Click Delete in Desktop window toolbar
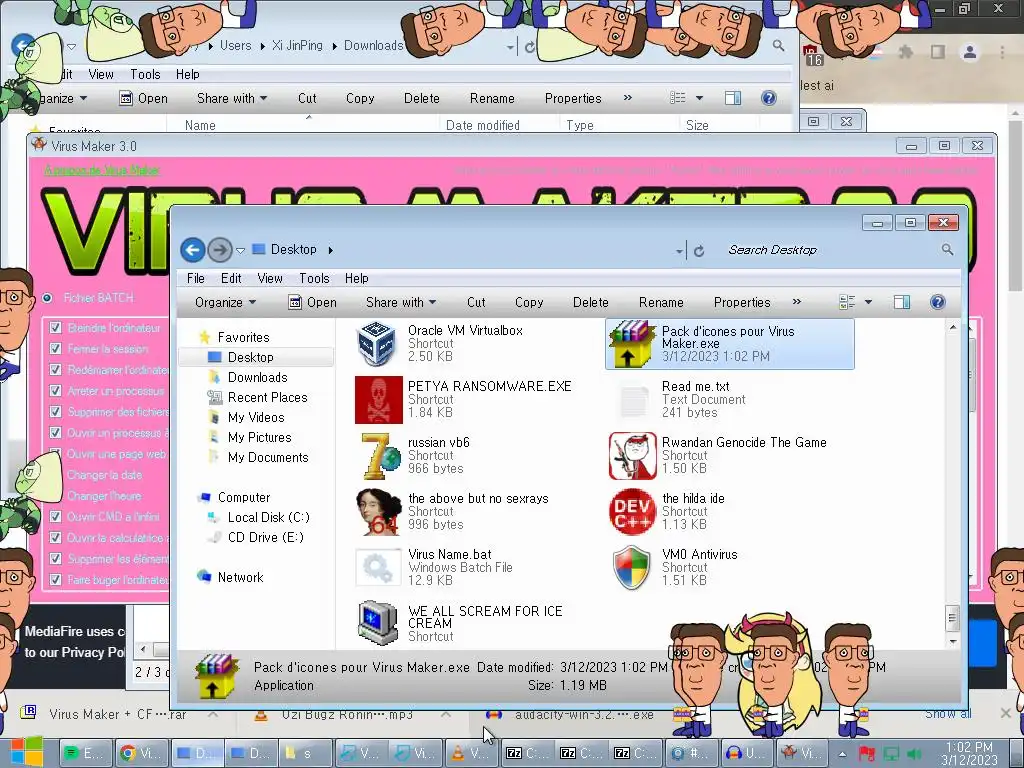Screen dimensions: 1024x768 point(590,302)
